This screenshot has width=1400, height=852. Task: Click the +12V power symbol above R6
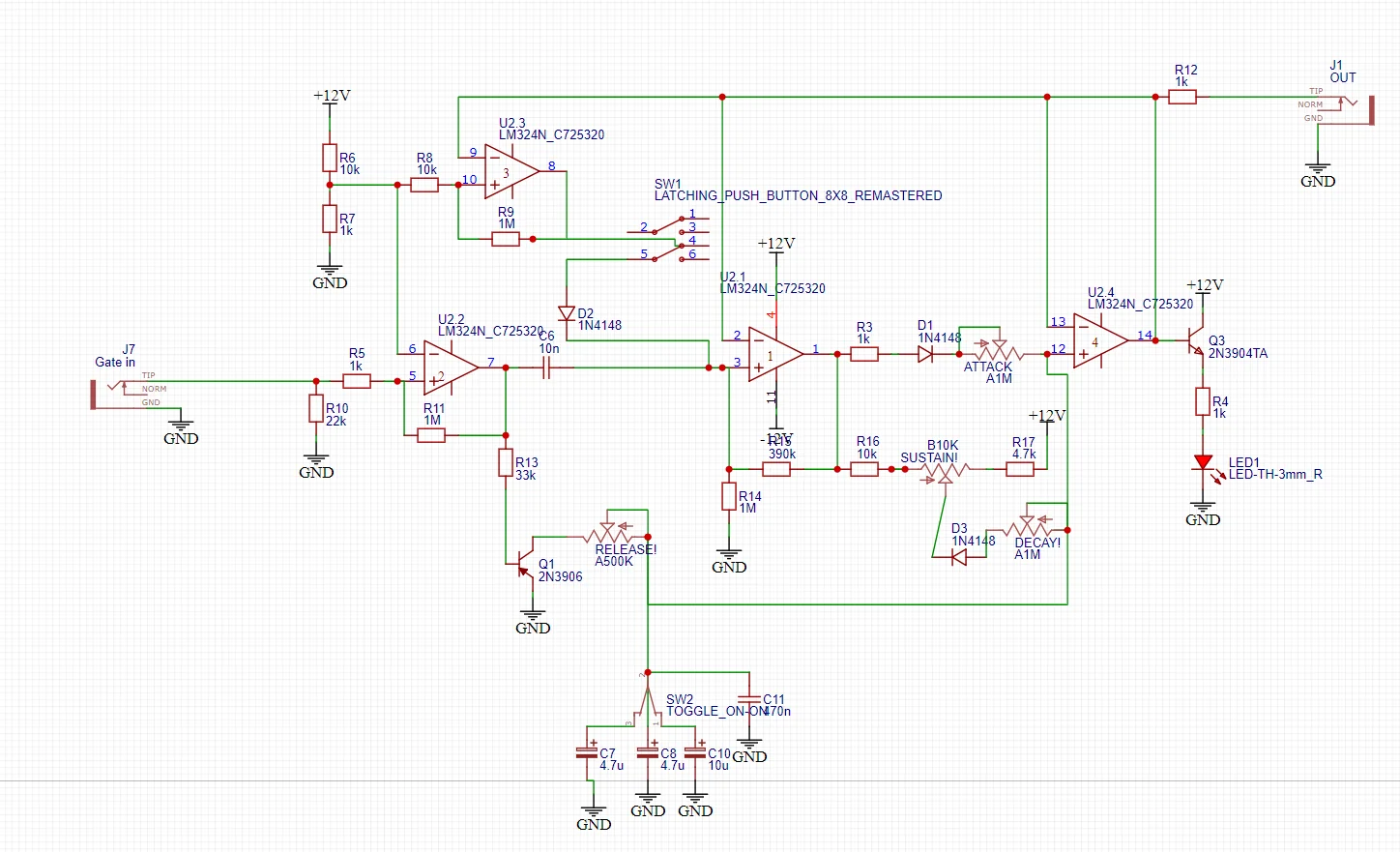331,98
